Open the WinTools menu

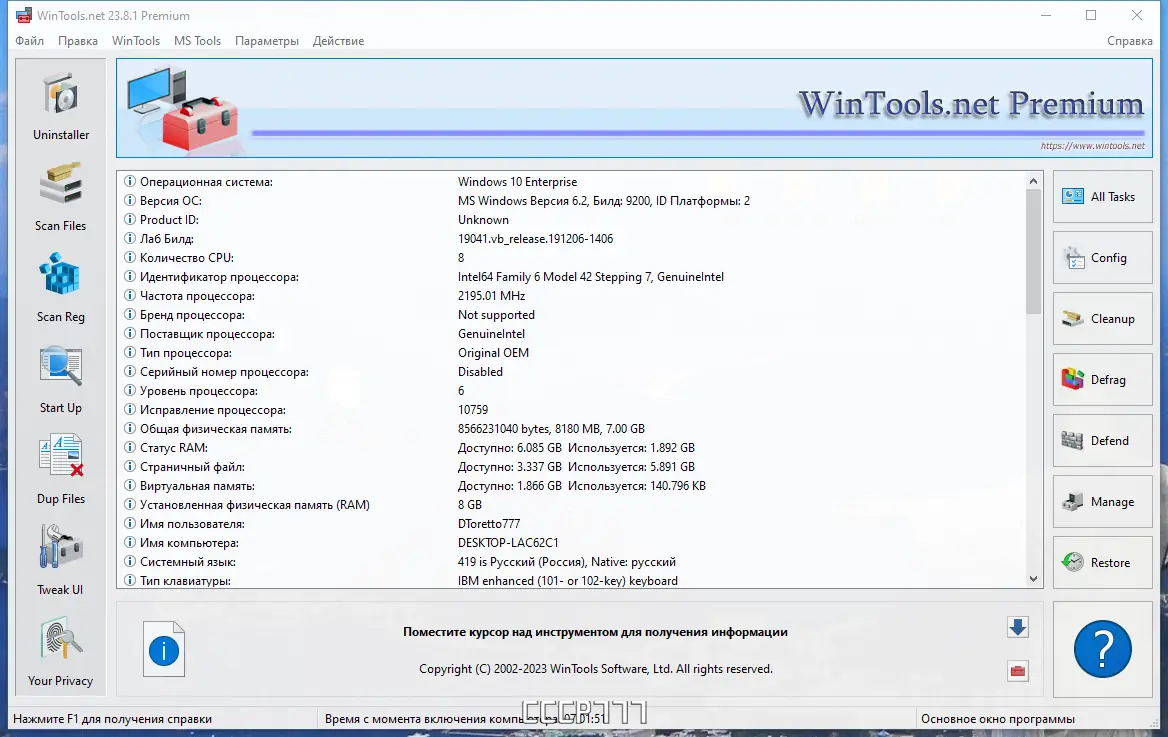pyautogui.click(x=135, y=41)
